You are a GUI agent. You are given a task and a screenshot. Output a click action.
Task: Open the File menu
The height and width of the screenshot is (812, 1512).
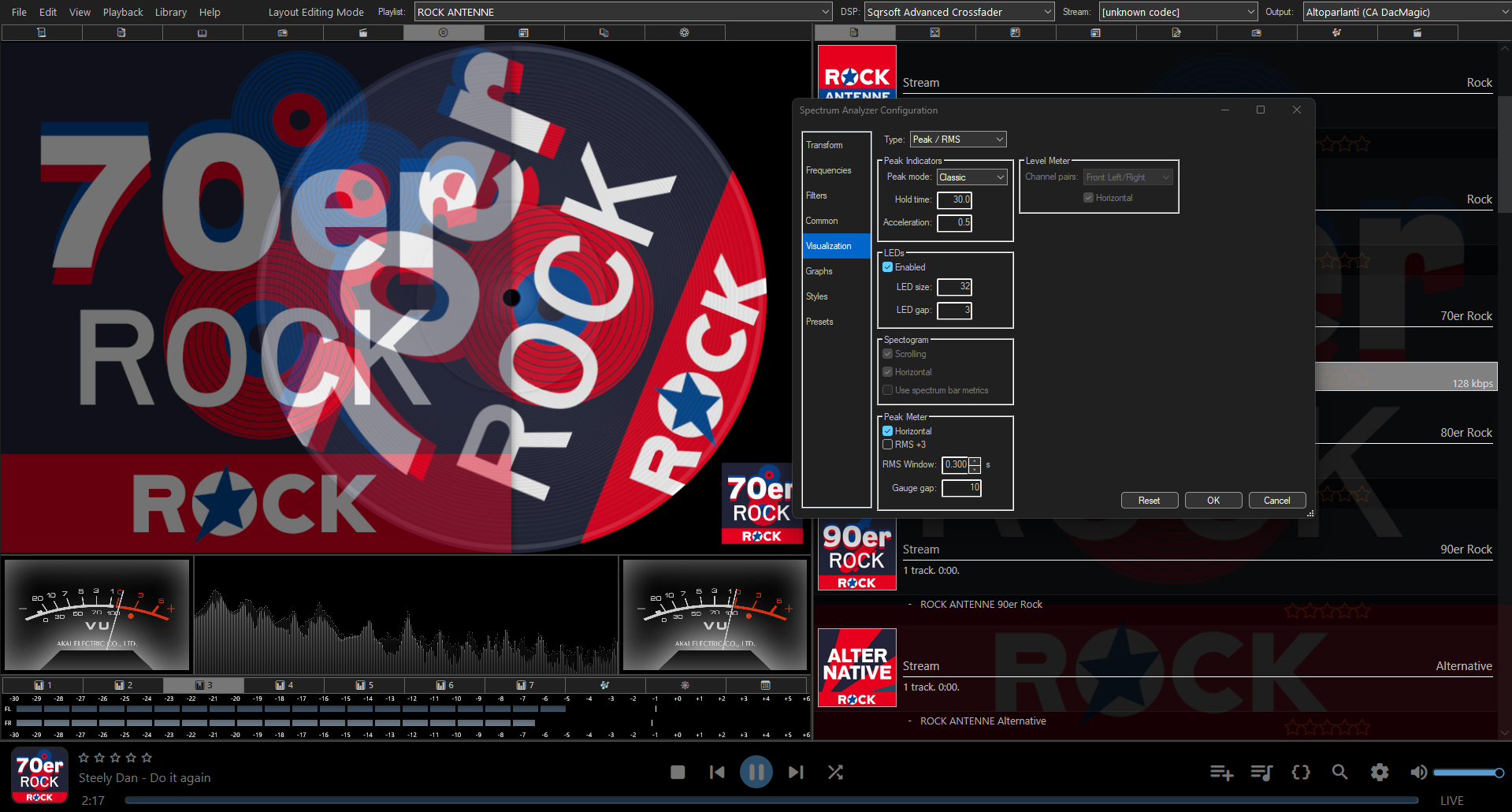pyautogui.click(x=19, y=12)
